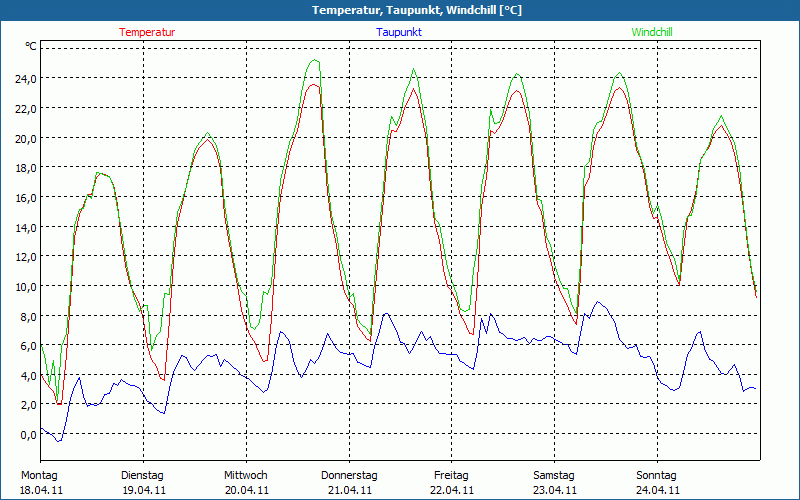Click the 24,0 y-axis value
Image resolution: width=800 pixels, height=500 pixels.
tap(25, 79)
